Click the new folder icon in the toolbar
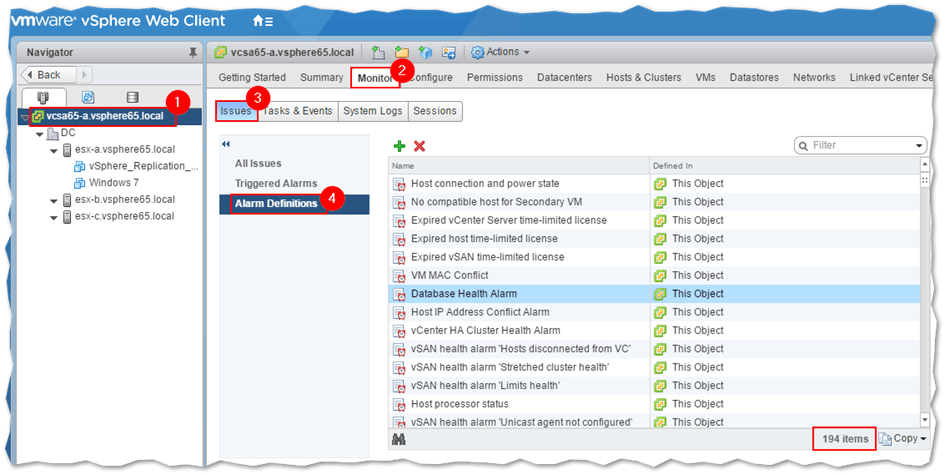945x475 pixels. [x=401, y=52]
